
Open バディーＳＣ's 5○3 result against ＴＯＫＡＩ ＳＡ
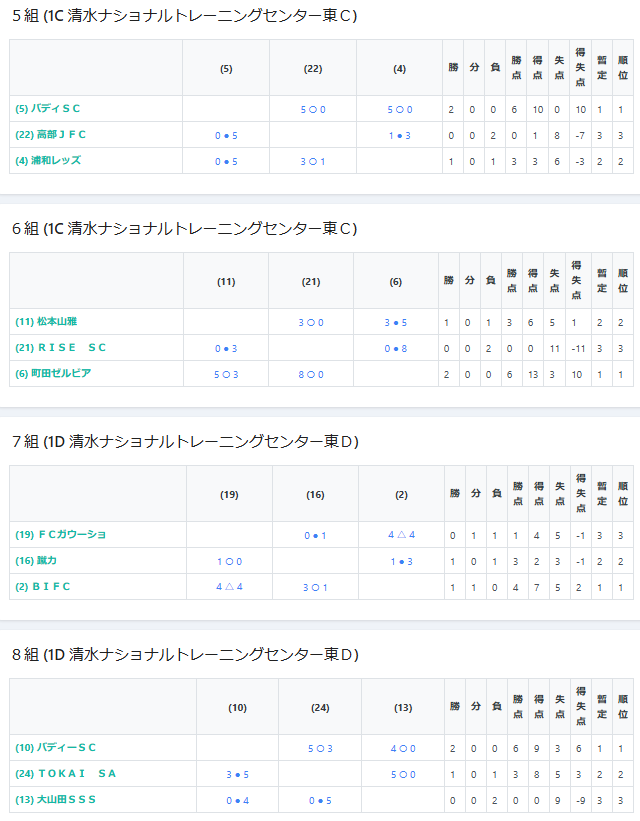click(x=321, y=749)
